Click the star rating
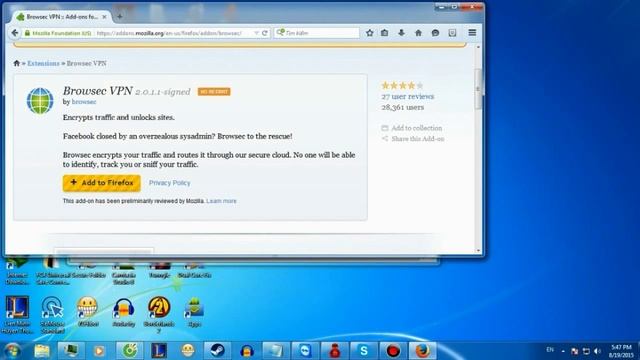Image resolution: width=640 pixels, height=360 pixels. click(x=402, y=85)
